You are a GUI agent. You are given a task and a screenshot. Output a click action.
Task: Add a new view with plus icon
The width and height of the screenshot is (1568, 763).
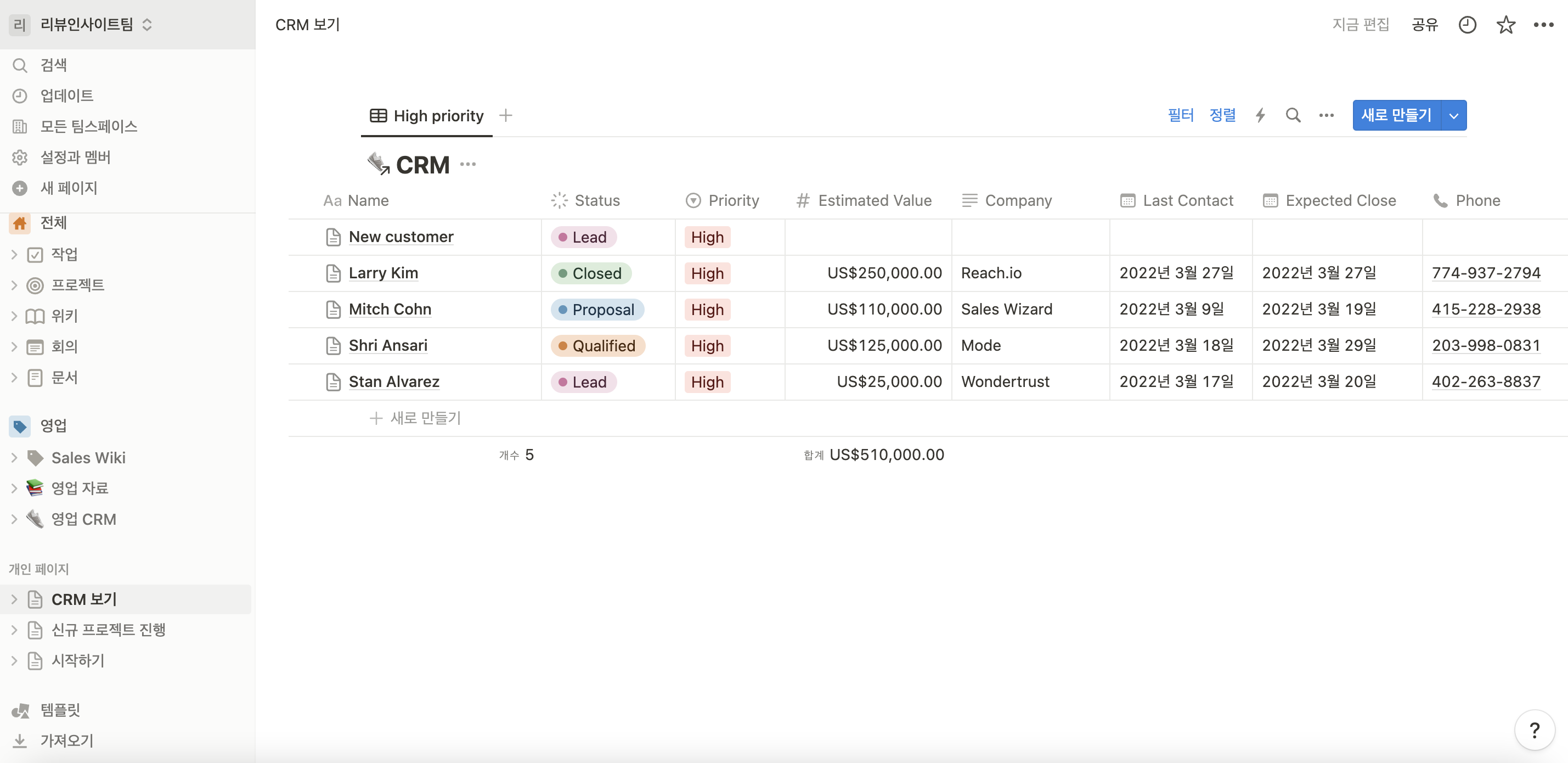(x=505, y=115)
